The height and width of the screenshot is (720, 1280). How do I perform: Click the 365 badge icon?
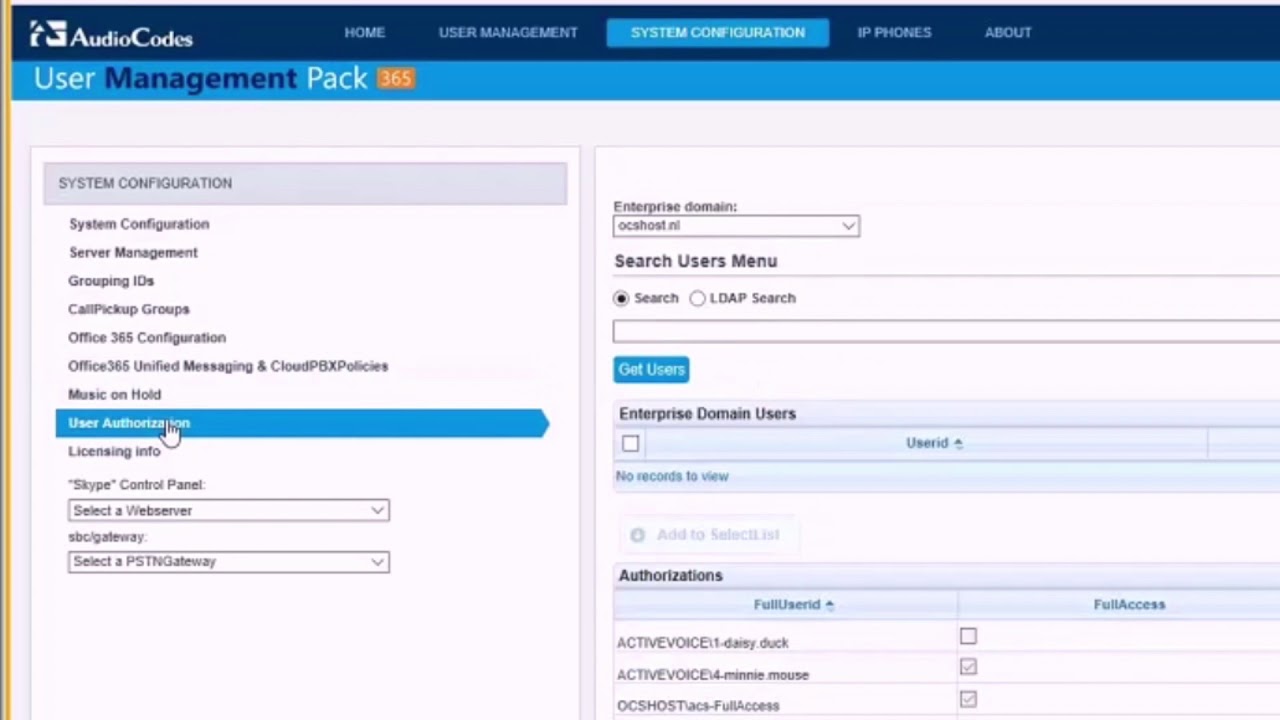coord(396,78)
